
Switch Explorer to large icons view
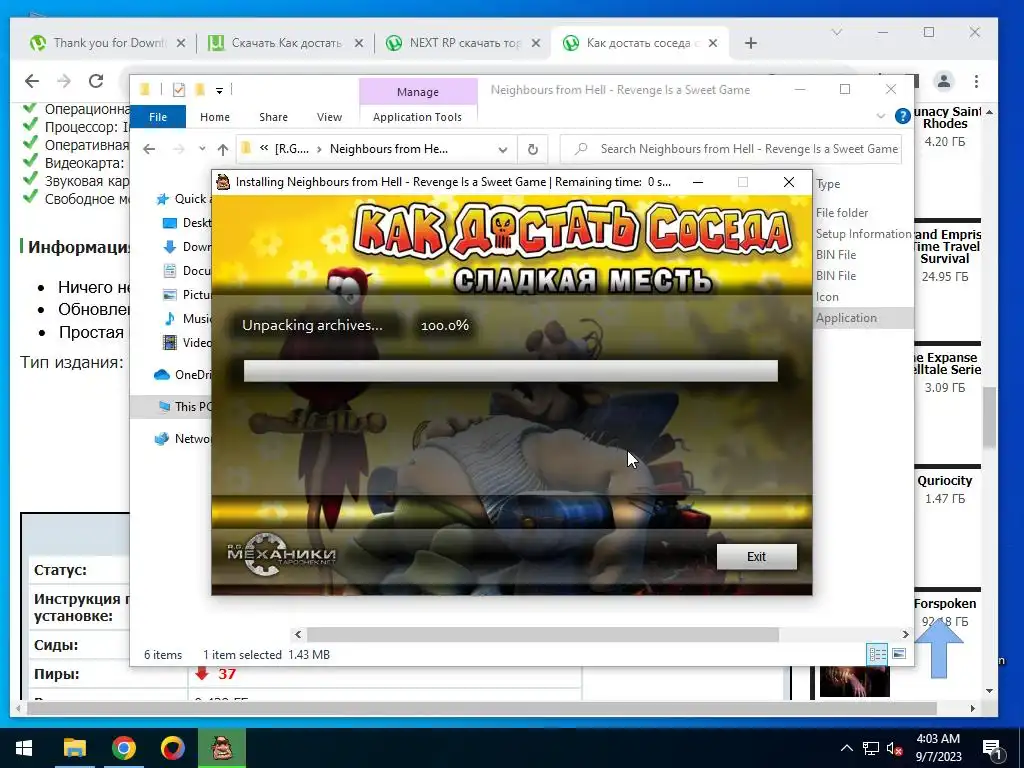click(x=899, y=654)
